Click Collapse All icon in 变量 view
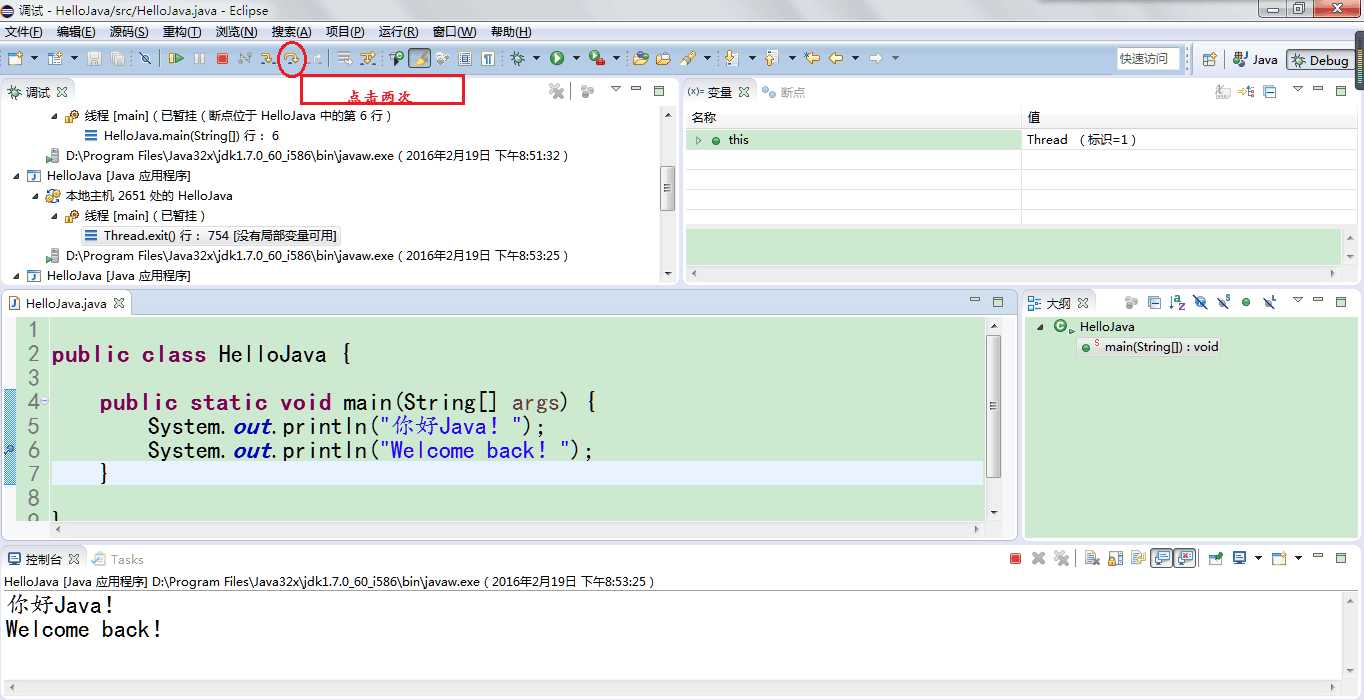Viewport: 1364px width, 700px height. click(1270, 92)
